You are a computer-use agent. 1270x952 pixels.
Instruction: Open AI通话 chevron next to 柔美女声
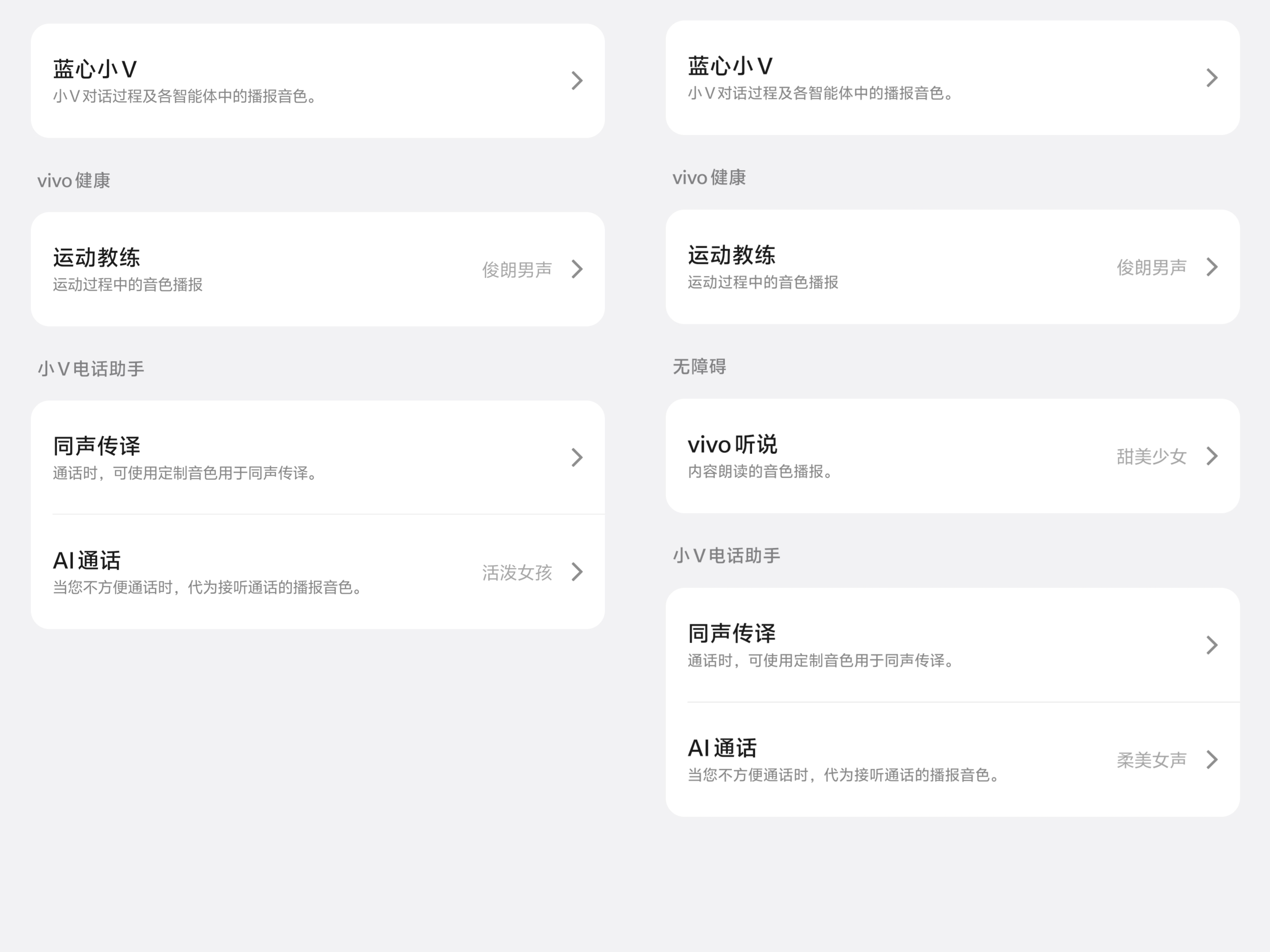[x=1212, y=760]
